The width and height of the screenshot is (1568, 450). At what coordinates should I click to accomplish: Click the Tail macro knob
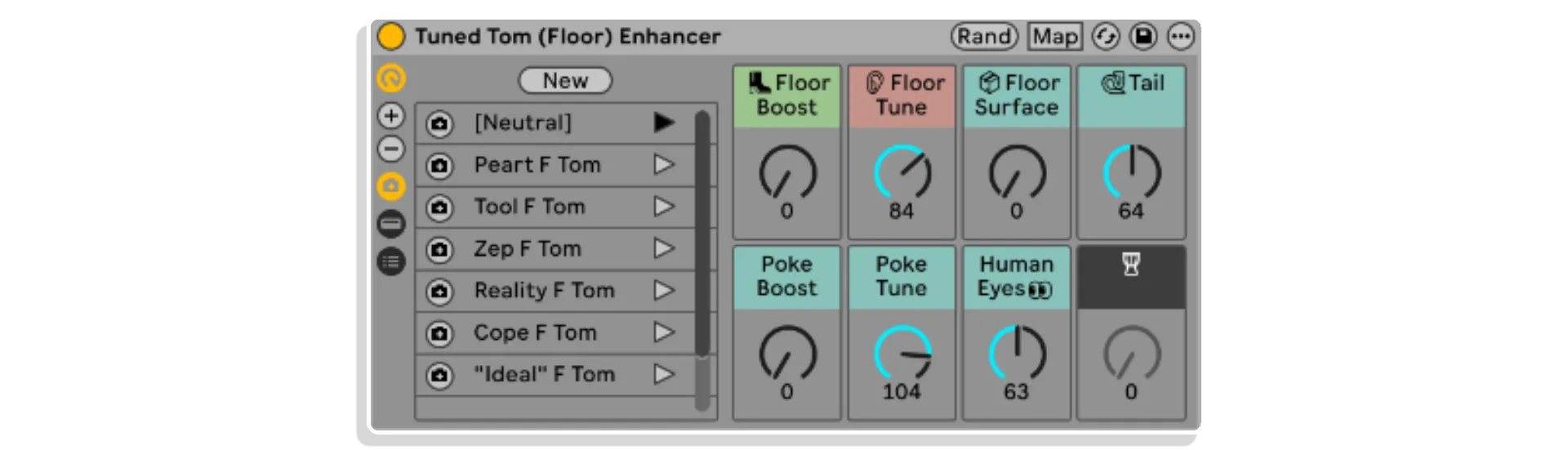[x=1131, y=172]
